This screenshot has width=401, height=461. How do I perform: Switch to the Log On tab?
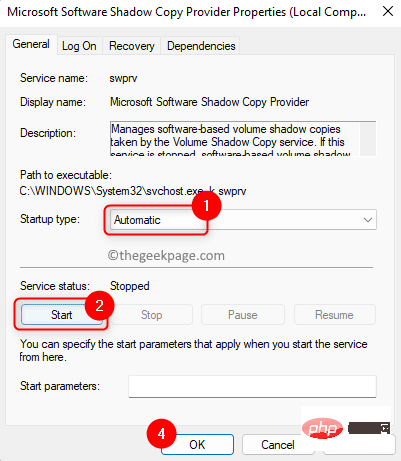(79, 46)
